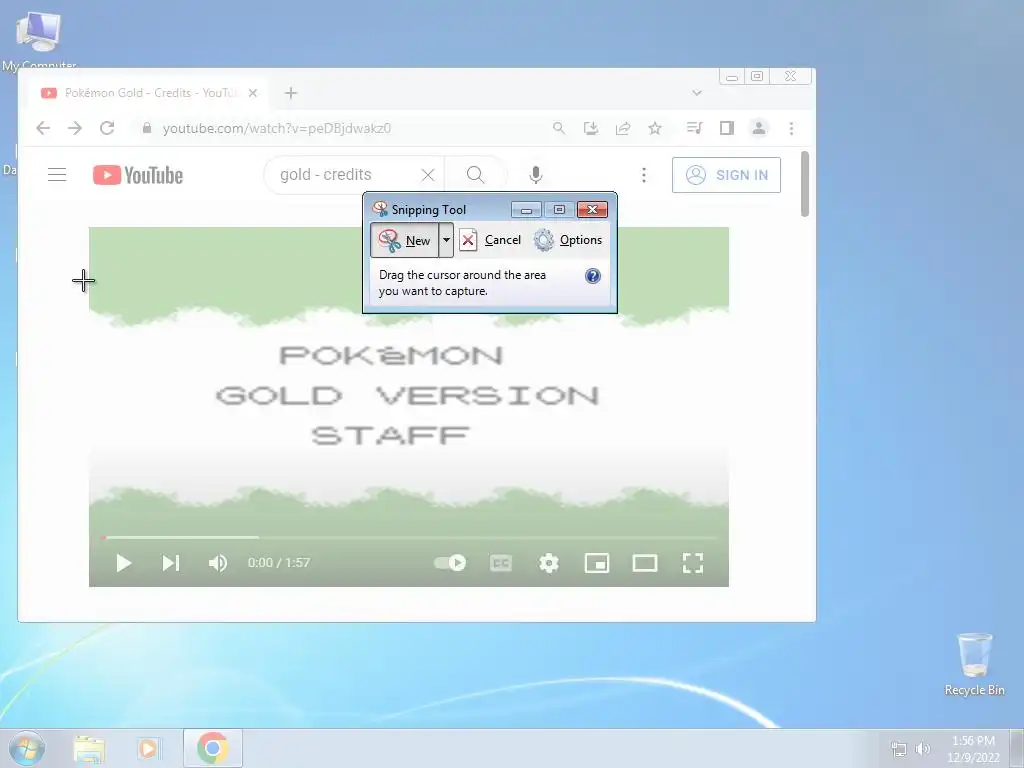
Task: Share this page from the address bar
Action: 623,128
